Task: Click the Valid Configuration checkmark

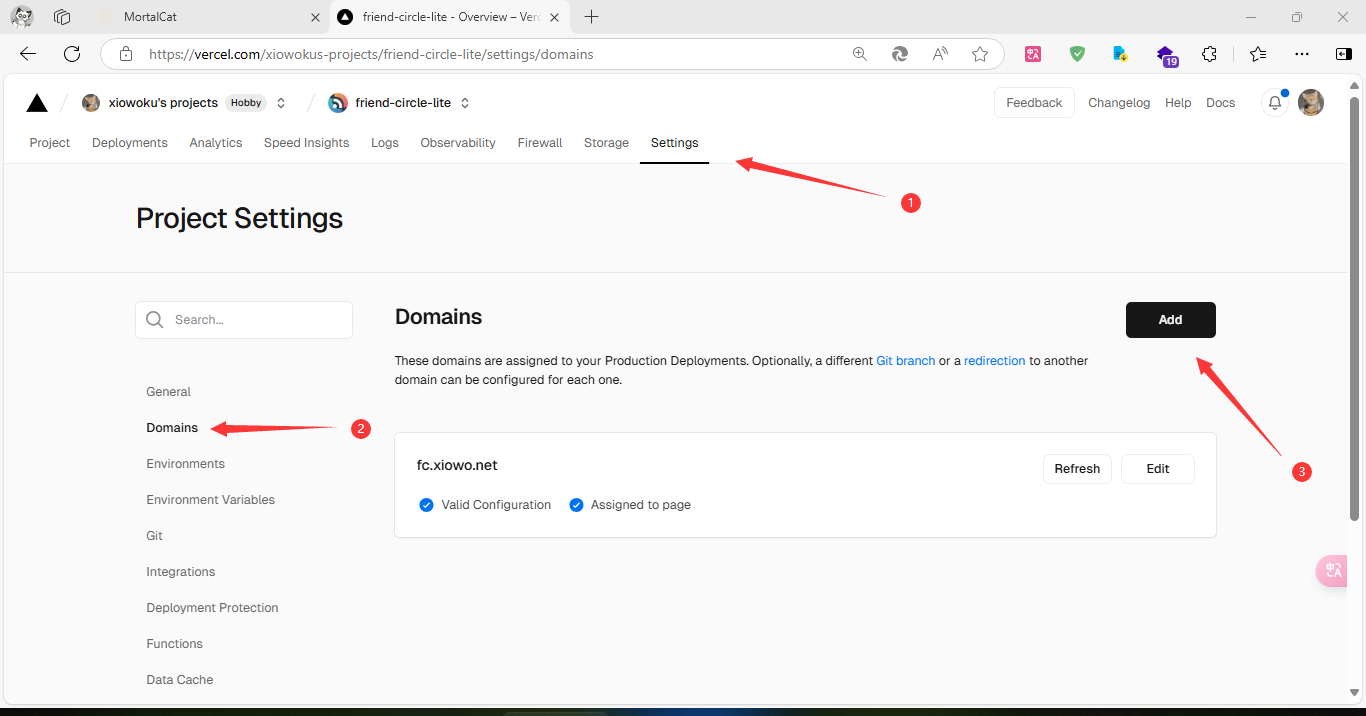Action: pos(427,505)
